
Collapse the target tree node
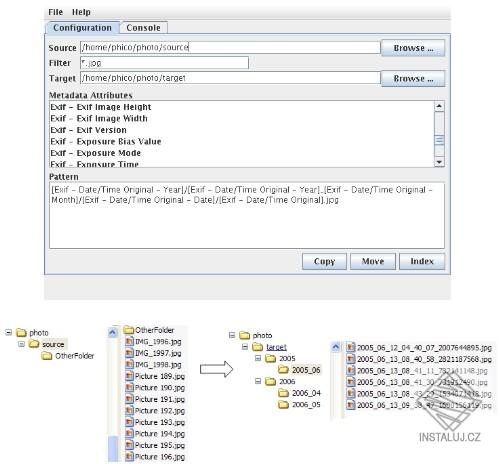245,347
